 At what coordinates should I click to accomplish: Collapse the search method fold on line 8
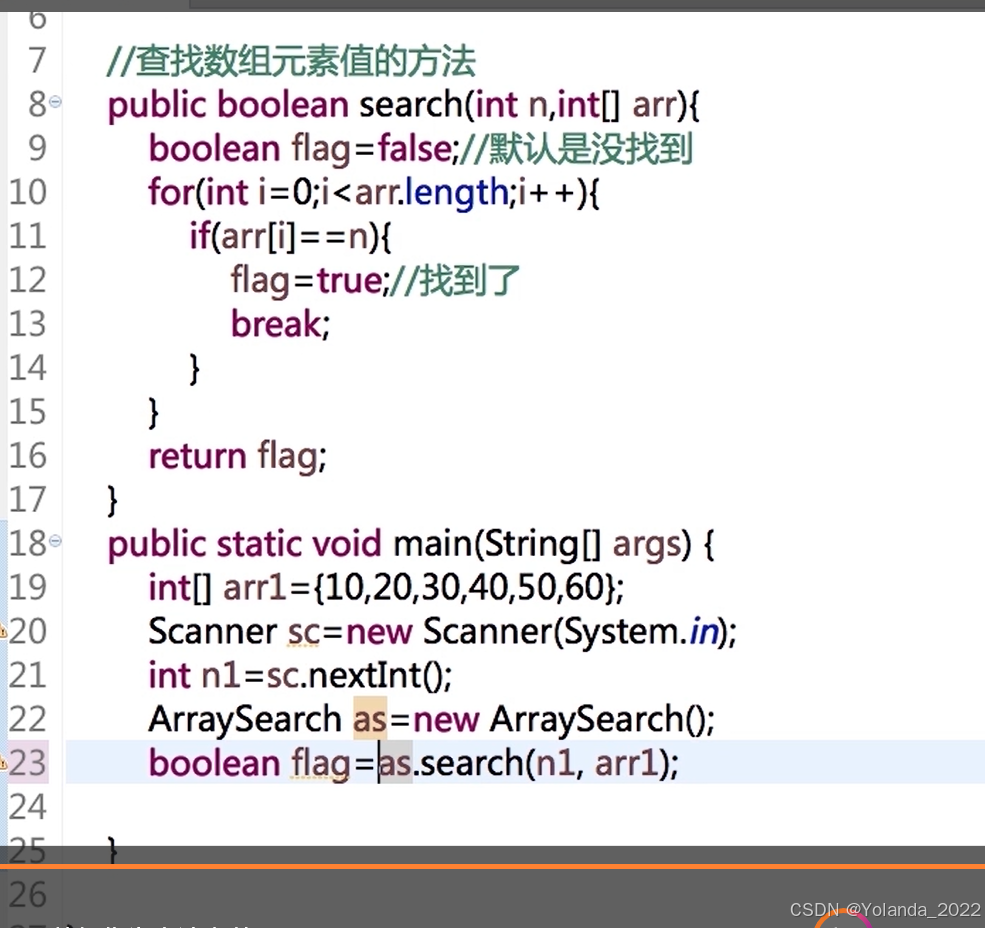[55, 101]
